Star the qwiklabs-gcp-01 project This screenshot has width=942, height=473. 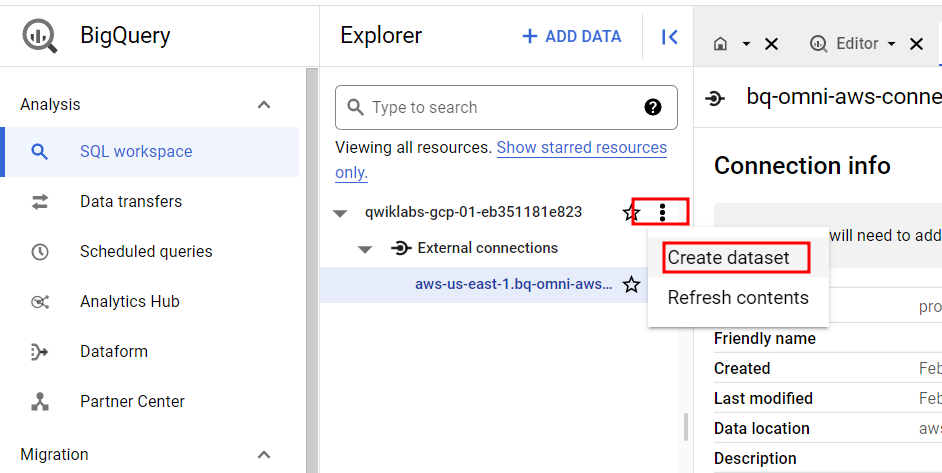click(x=630, y=212)
